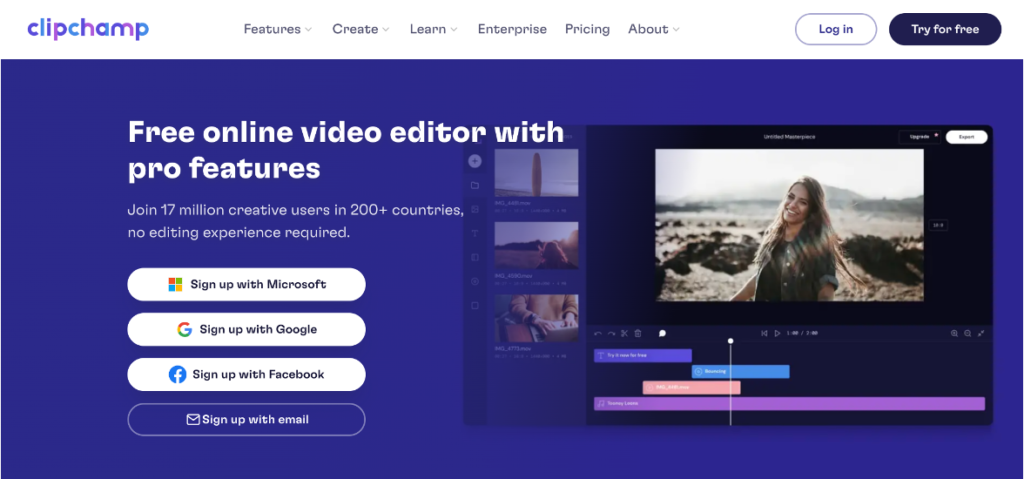This screenshot has width=1024, height=479.
Task: Sign up with email
Action: tap(246, 420)
